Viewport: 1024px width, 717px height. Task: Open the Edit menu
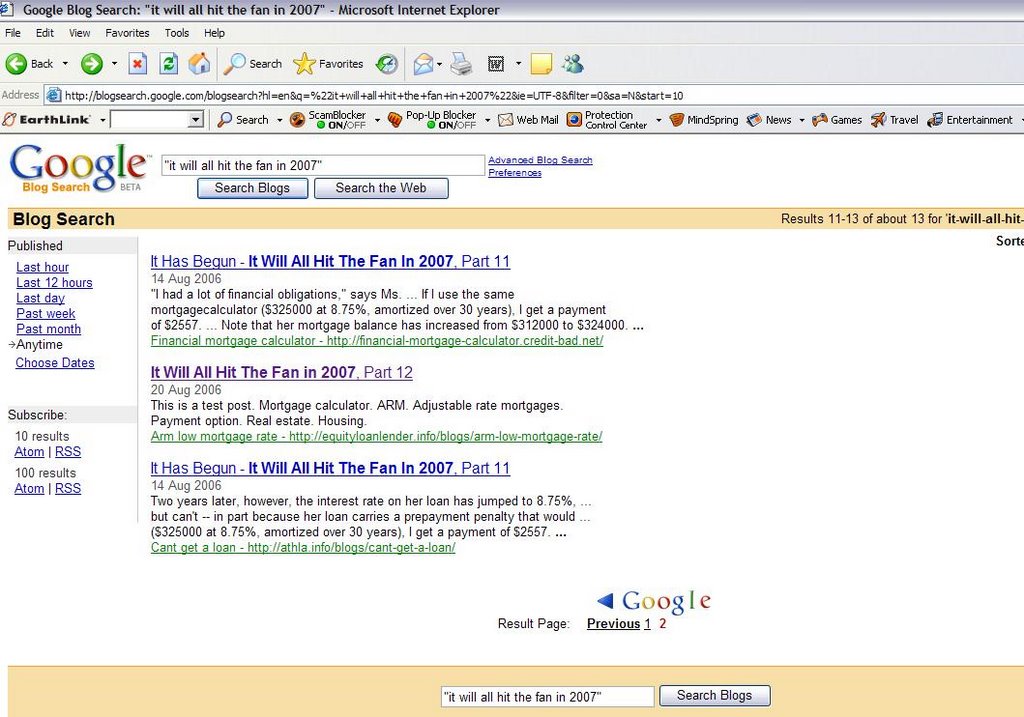44,33
